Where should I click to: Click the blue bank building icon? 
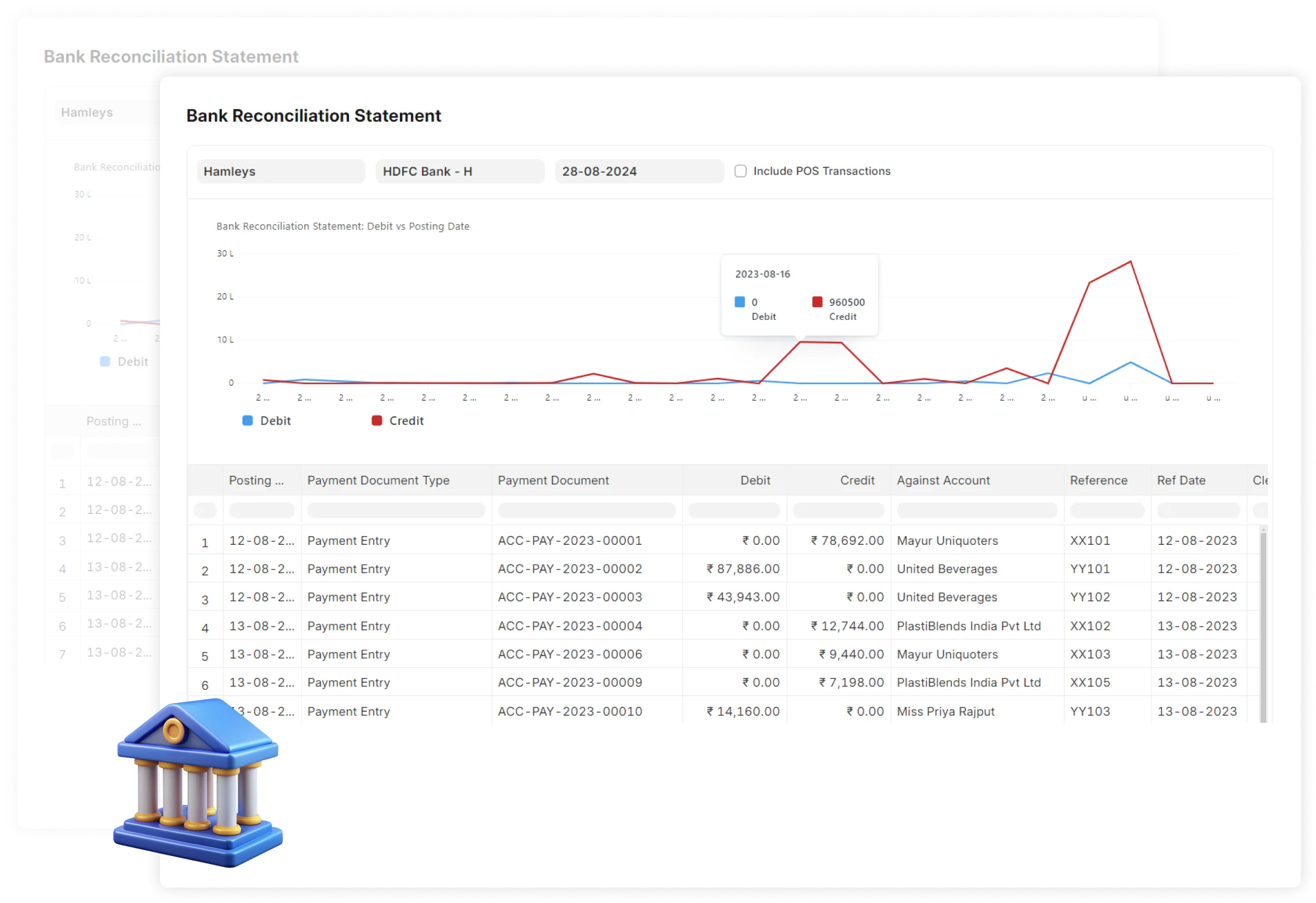pyautogui.click(x=198, y=784)
